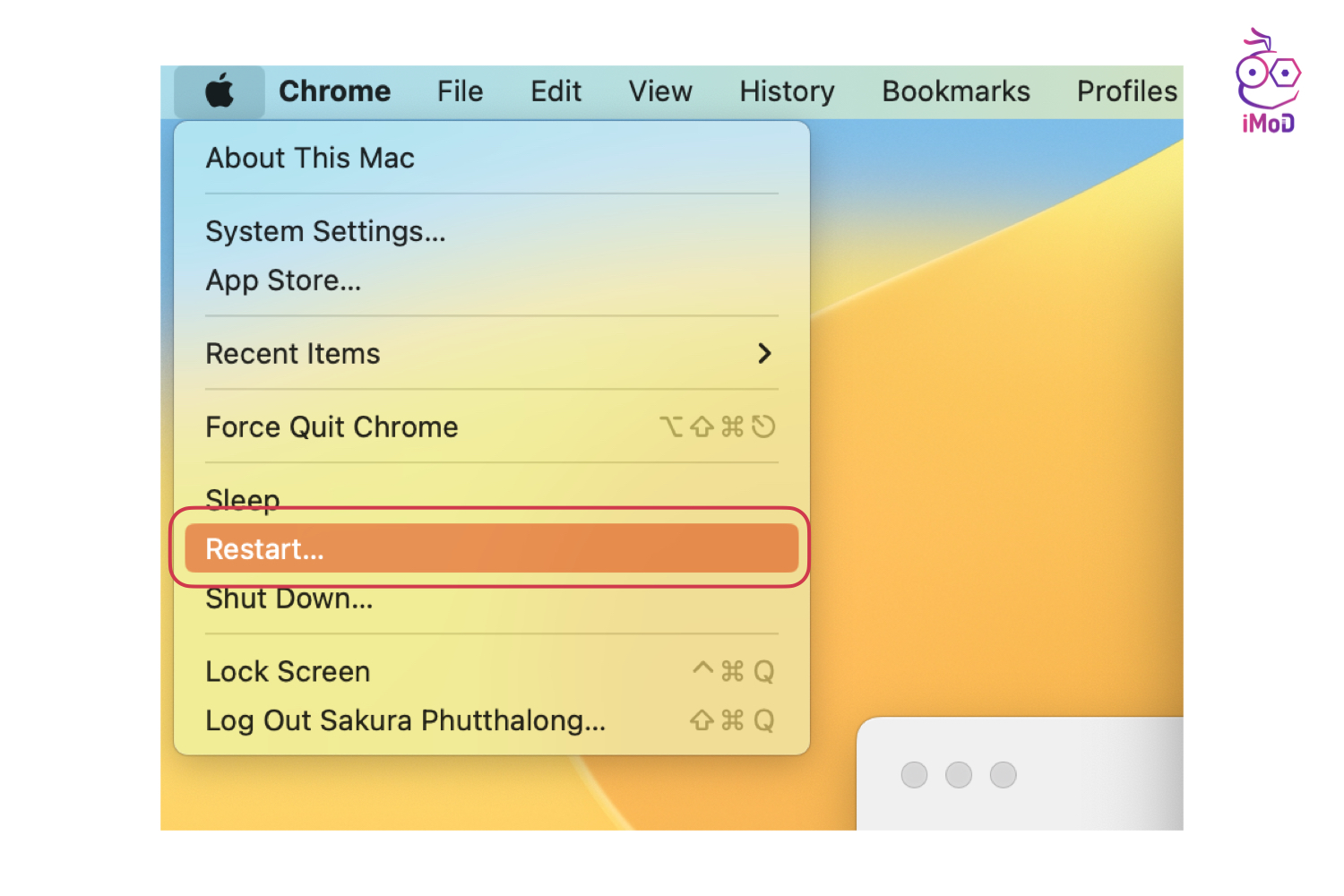Viewport: 1344px width, 896px height.
Task: Put the Mac to Sleep
Action: coord(243,497)
